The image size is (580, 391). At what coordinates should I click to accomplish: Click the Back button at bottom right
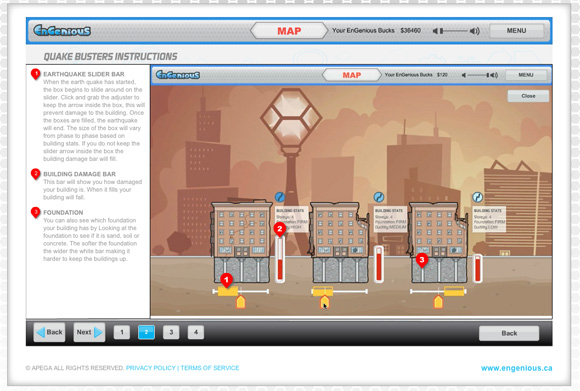point(509,333)
